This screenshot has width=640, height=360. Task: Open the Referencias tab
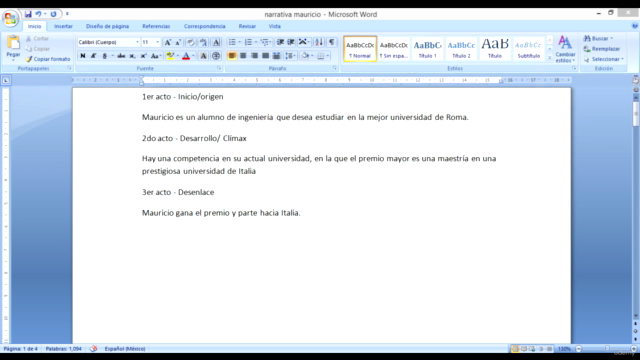click(156, 26)
